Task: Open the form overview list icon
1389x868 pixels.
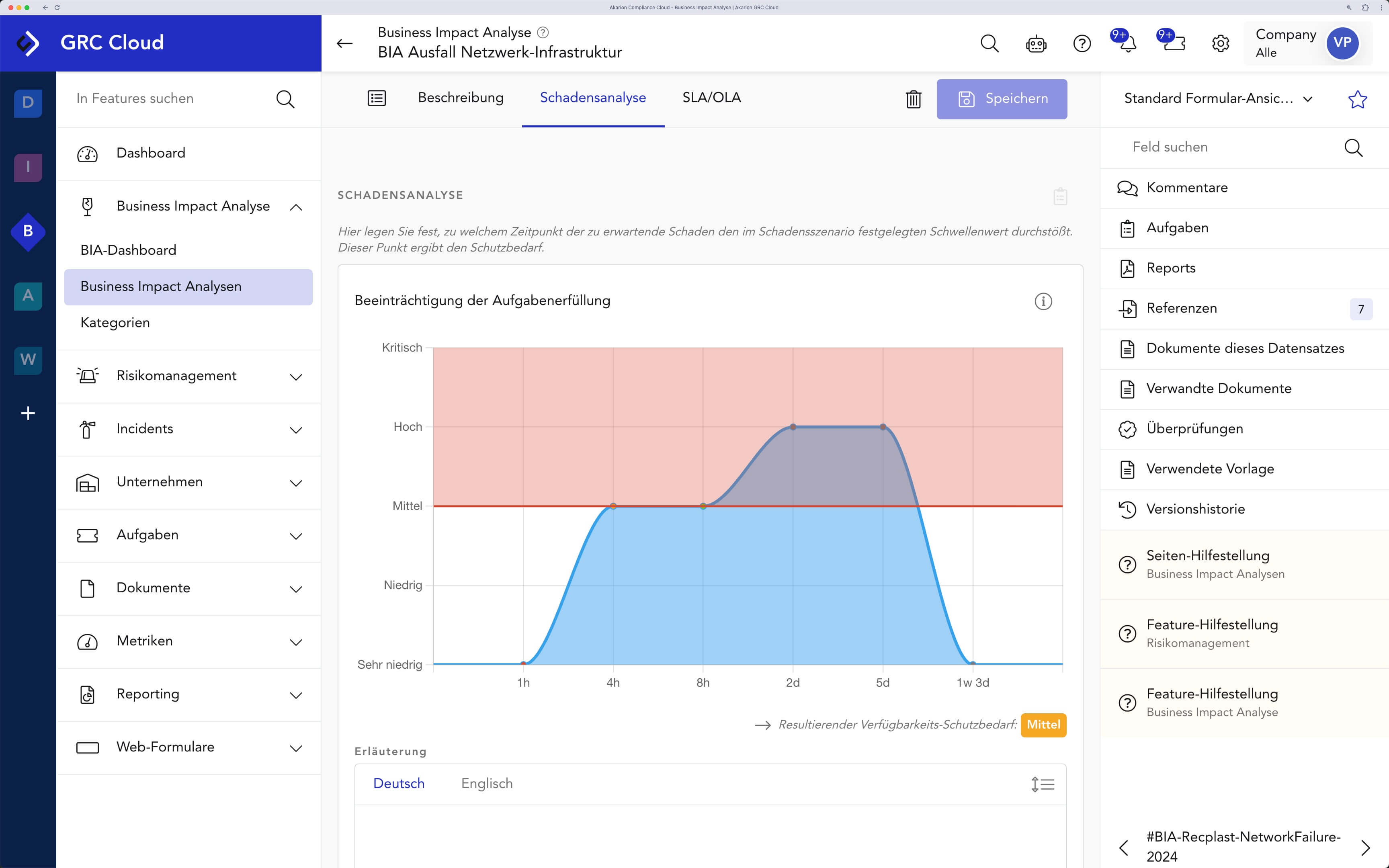Action: click(377, 98)
